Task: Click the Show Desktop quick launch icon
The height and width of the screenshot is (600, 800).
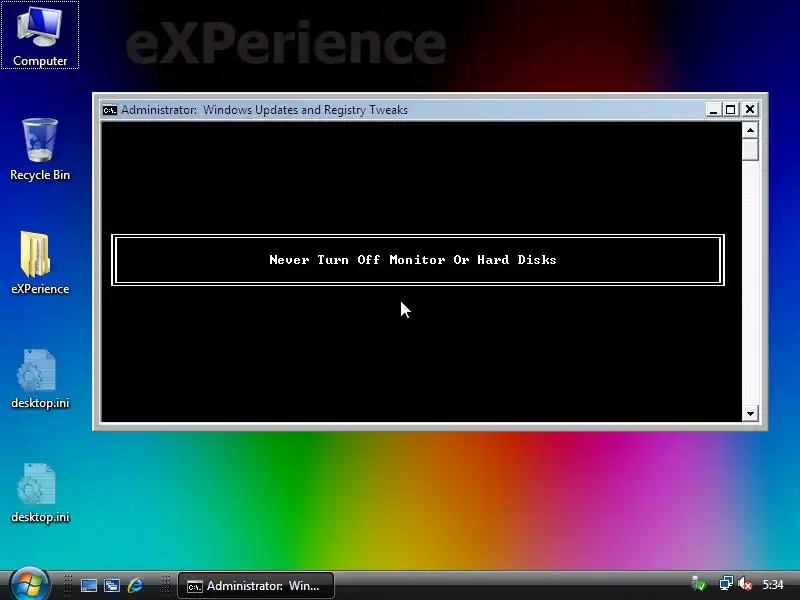Action: (x=89, y=585)
